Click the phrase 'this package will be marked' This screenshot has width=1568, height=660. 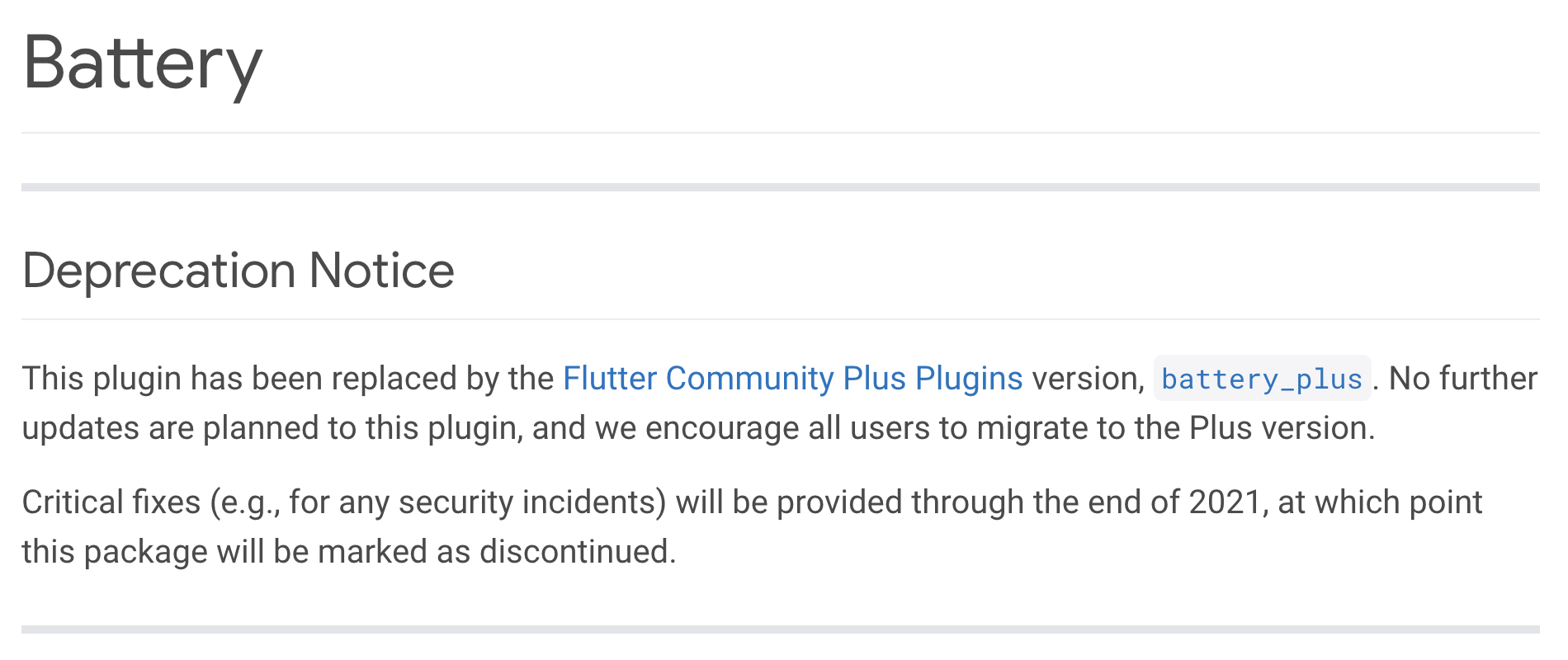coord(224,552)
